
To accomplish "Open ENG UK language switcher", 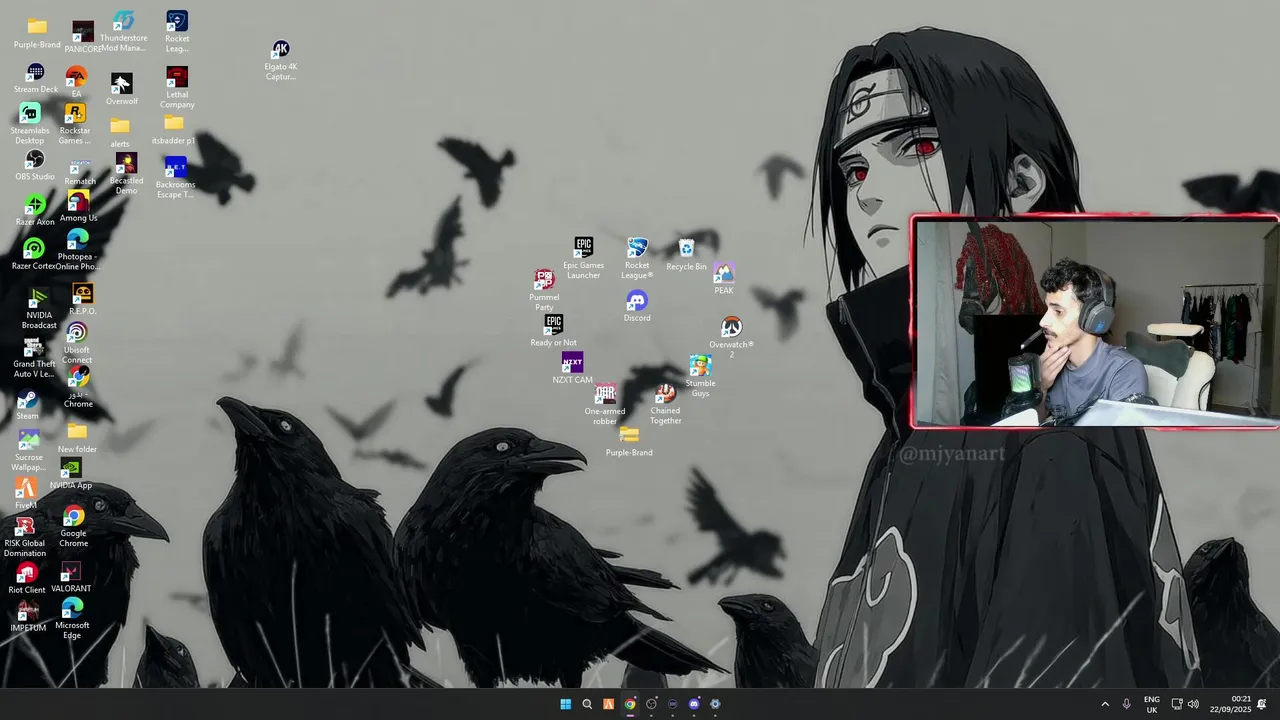I will pos(1152,704).
